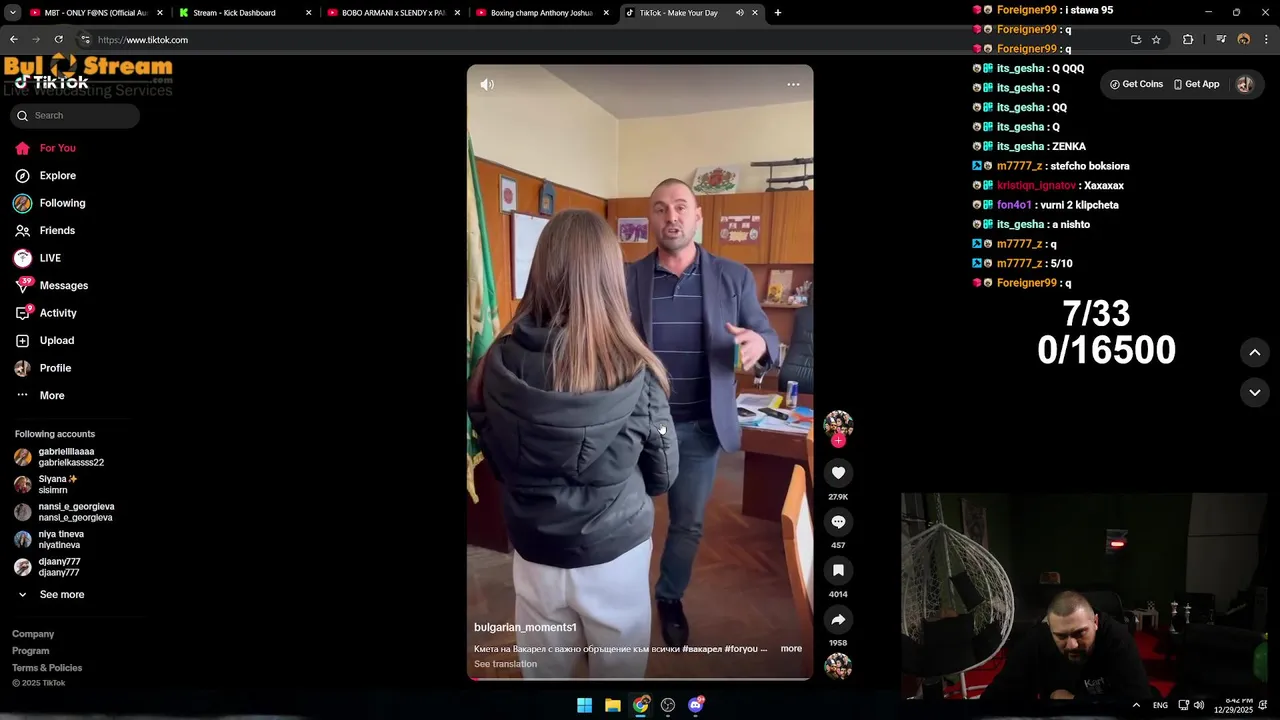Go to previous video with up arrow

coord(1255,353)
